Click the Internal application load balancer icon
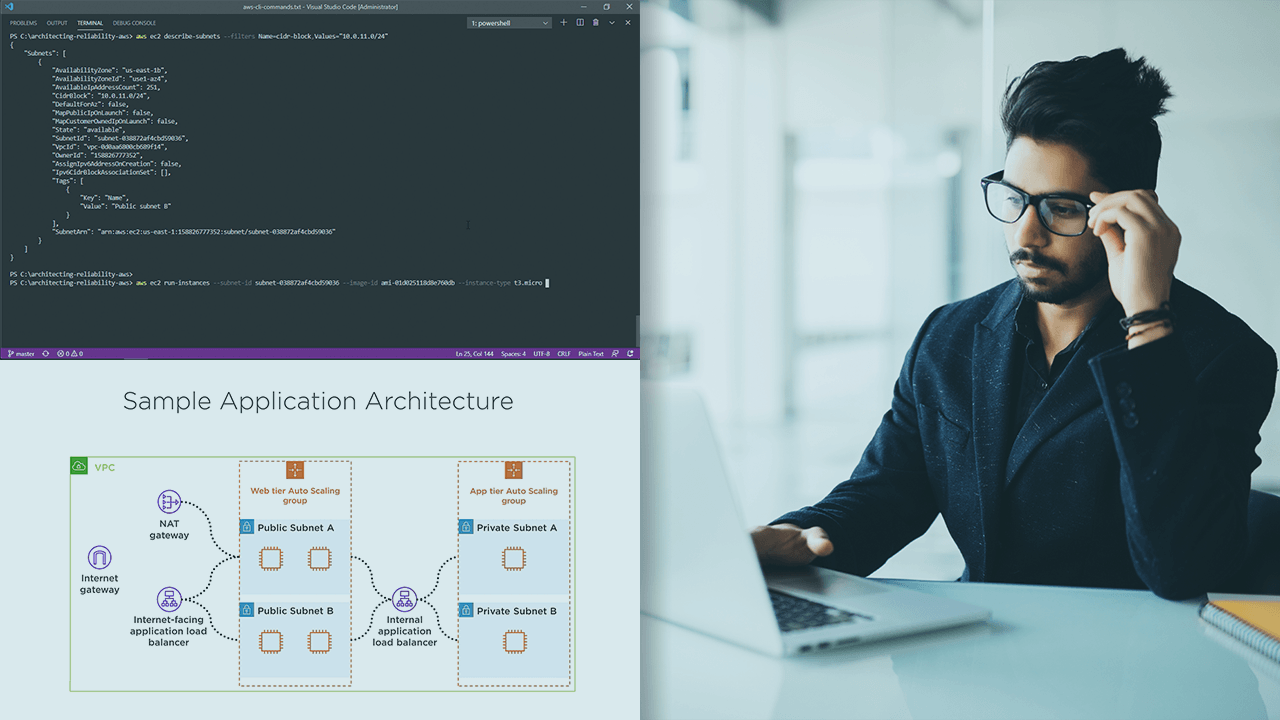Viewport: 1280px width, 720px height. pos(404,598)
